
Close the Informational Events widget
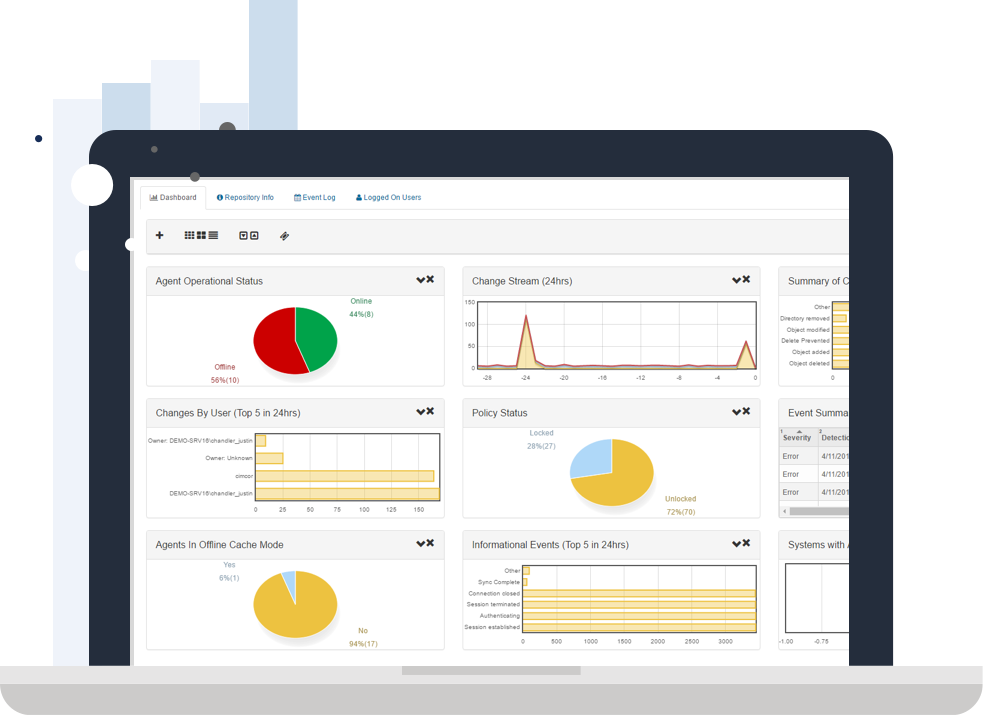pyautogui.click(x=746, y=543)
